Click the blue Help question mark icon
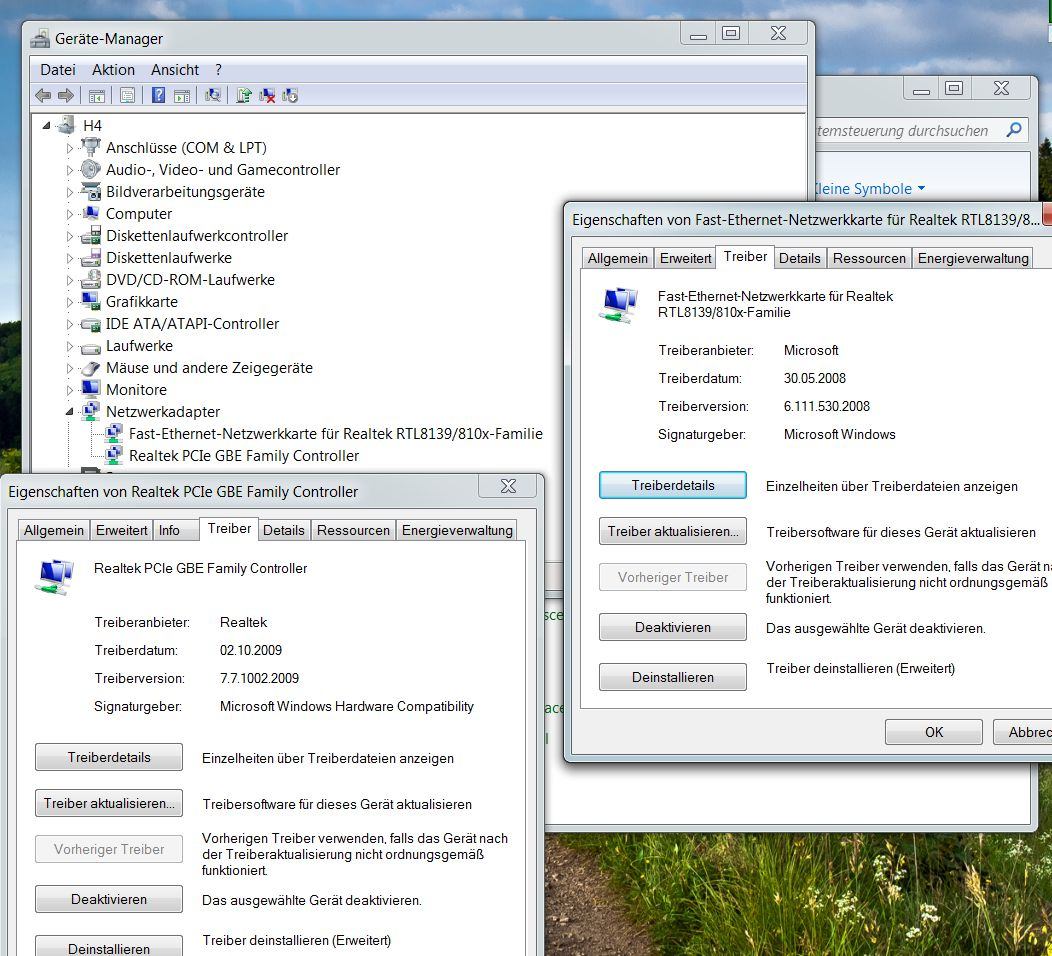The height and width of the screenshot is (956, 1052). [x=158, y=95]
